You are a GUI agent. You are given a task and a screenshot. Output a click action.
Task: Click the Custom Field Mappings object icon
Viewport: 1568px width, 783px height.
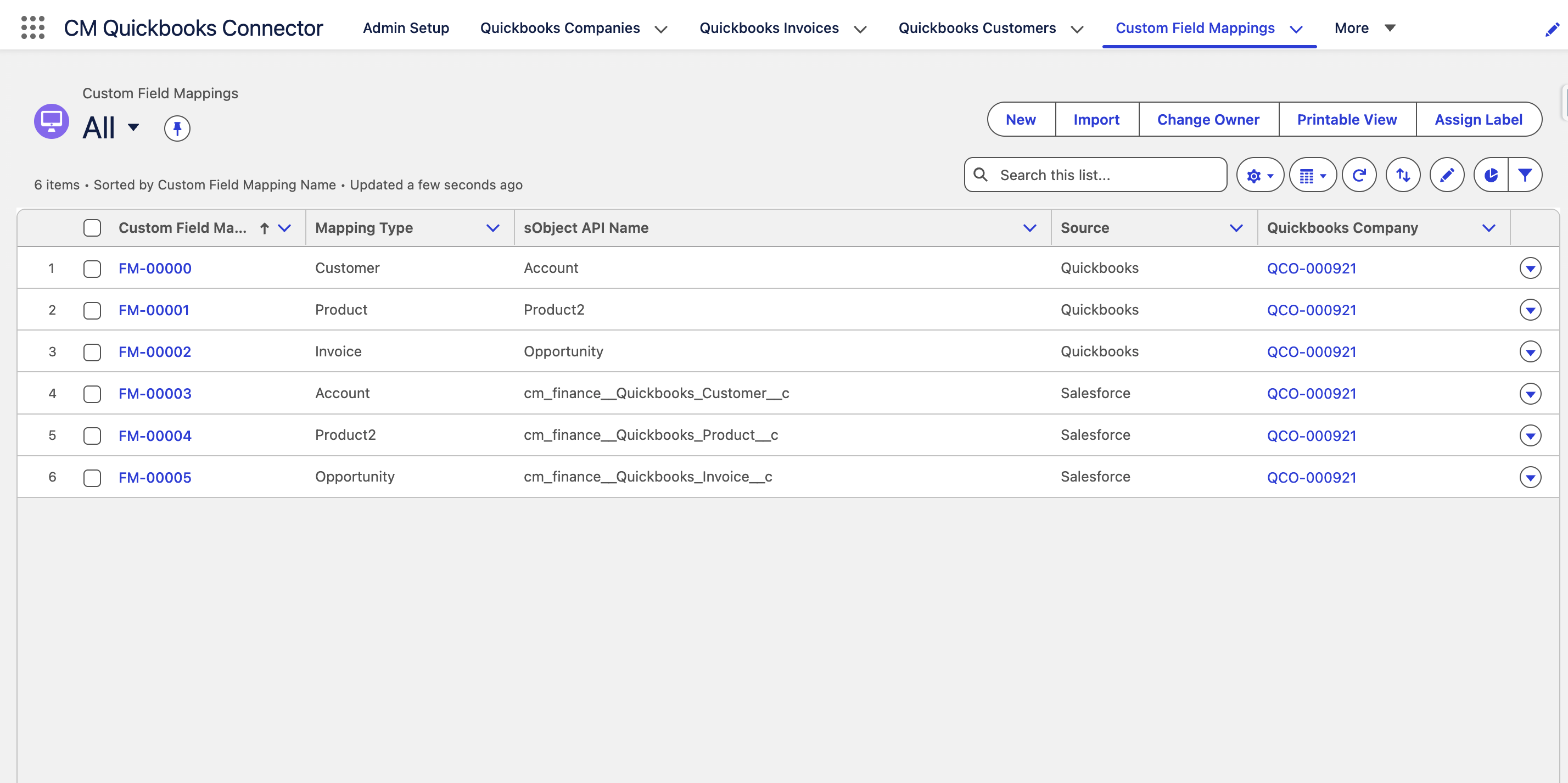pyautogui.click(x=51, y=121)
